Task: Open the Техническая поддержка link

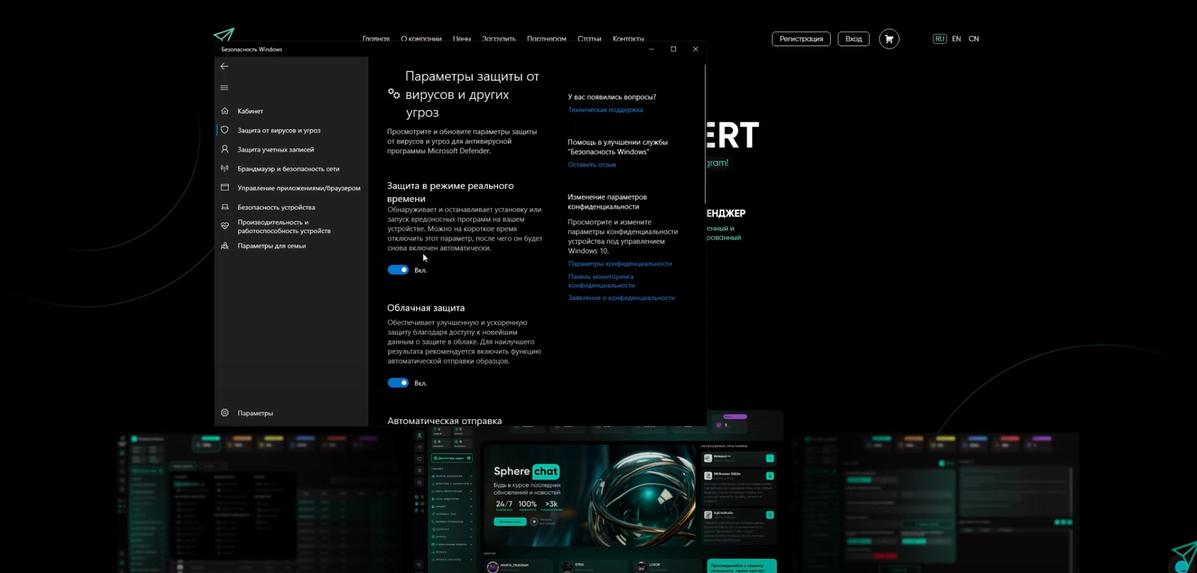Action: tap(605, 110)
